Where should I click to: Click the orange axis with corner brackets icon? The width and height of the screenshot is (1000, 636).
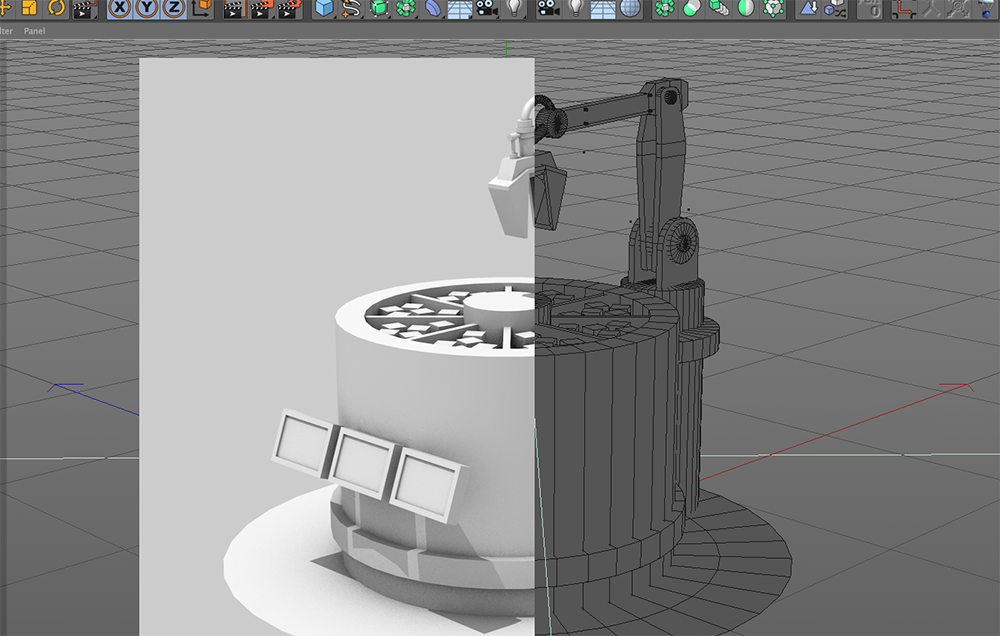[904, 8]
